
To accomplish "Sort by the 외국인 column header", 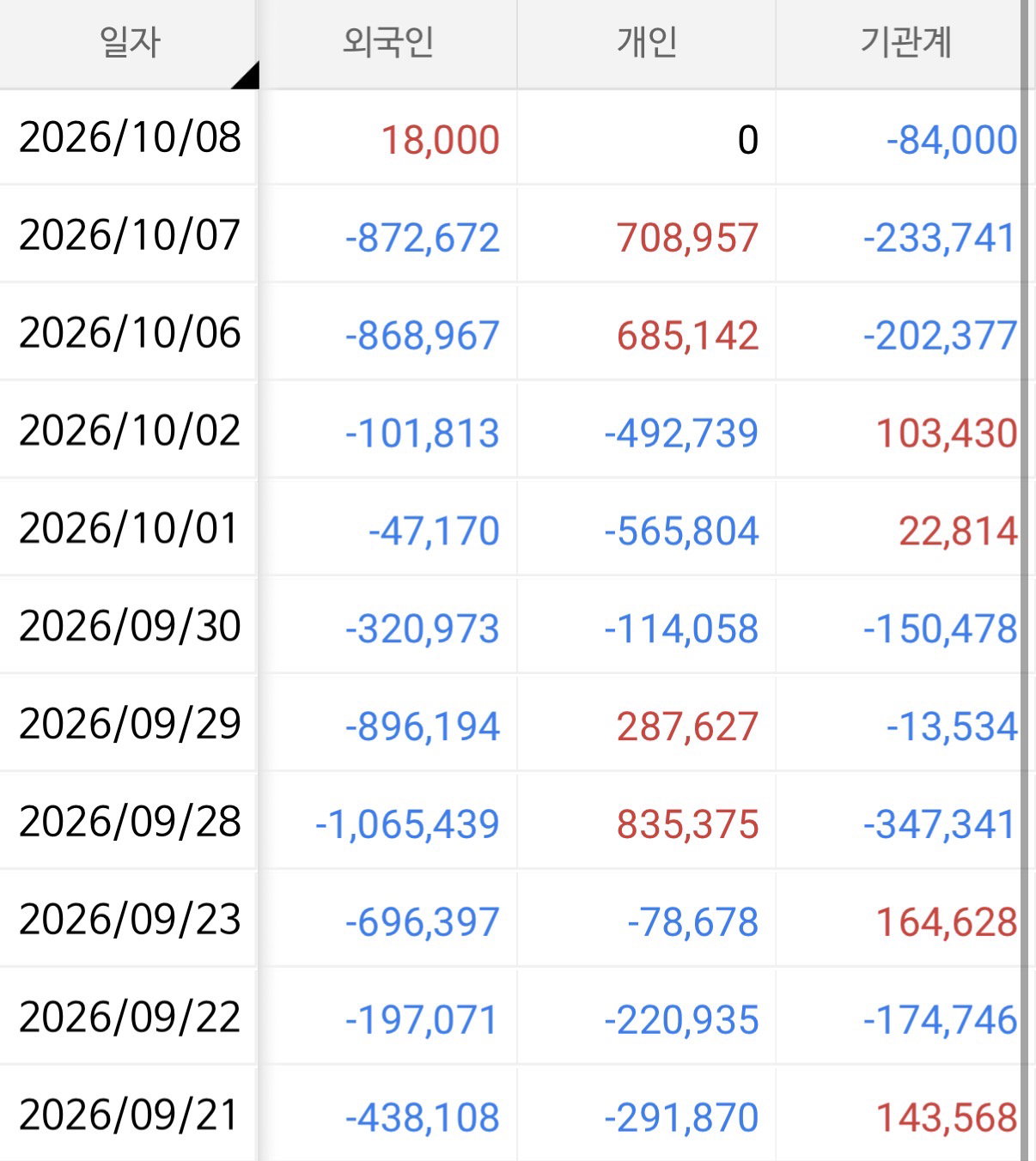I will click(388, 43).
